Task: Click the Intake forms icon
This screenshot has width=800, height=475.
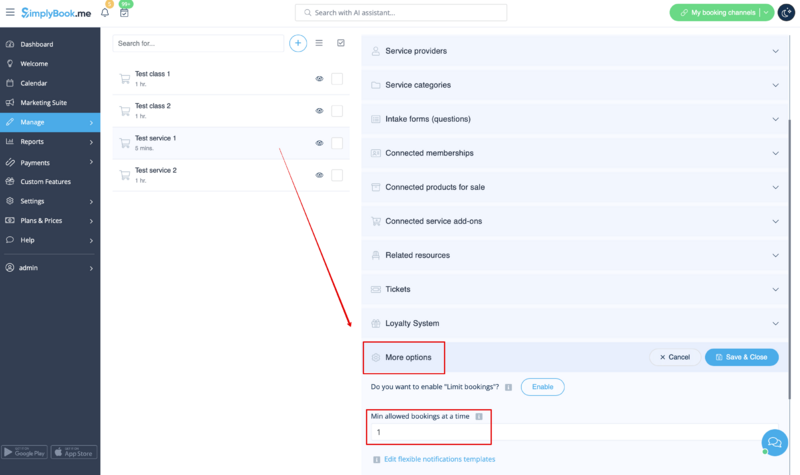Action: coord(376,119)
